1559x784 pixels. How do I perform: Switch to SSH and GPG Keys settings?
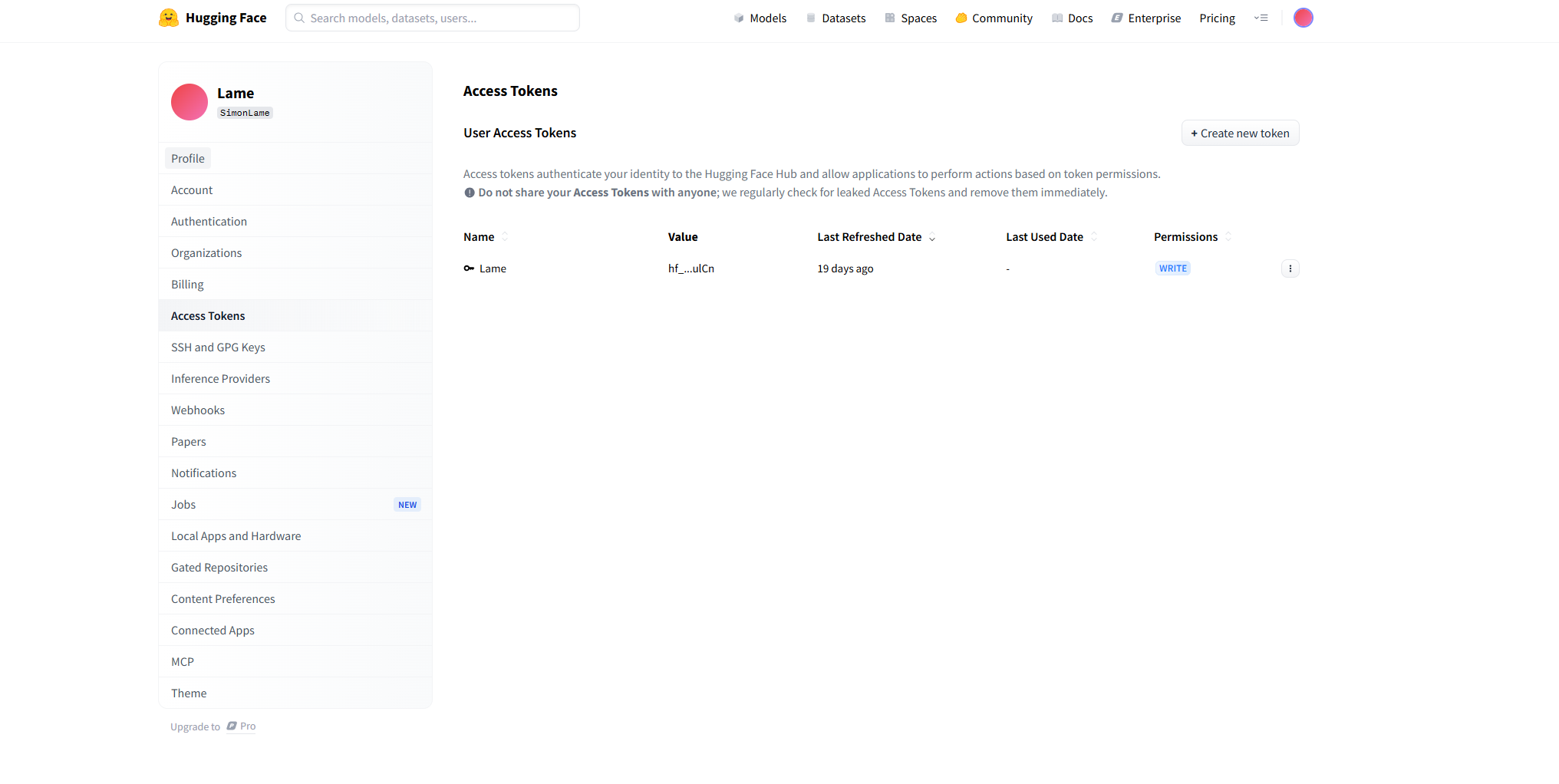(218, 348)
